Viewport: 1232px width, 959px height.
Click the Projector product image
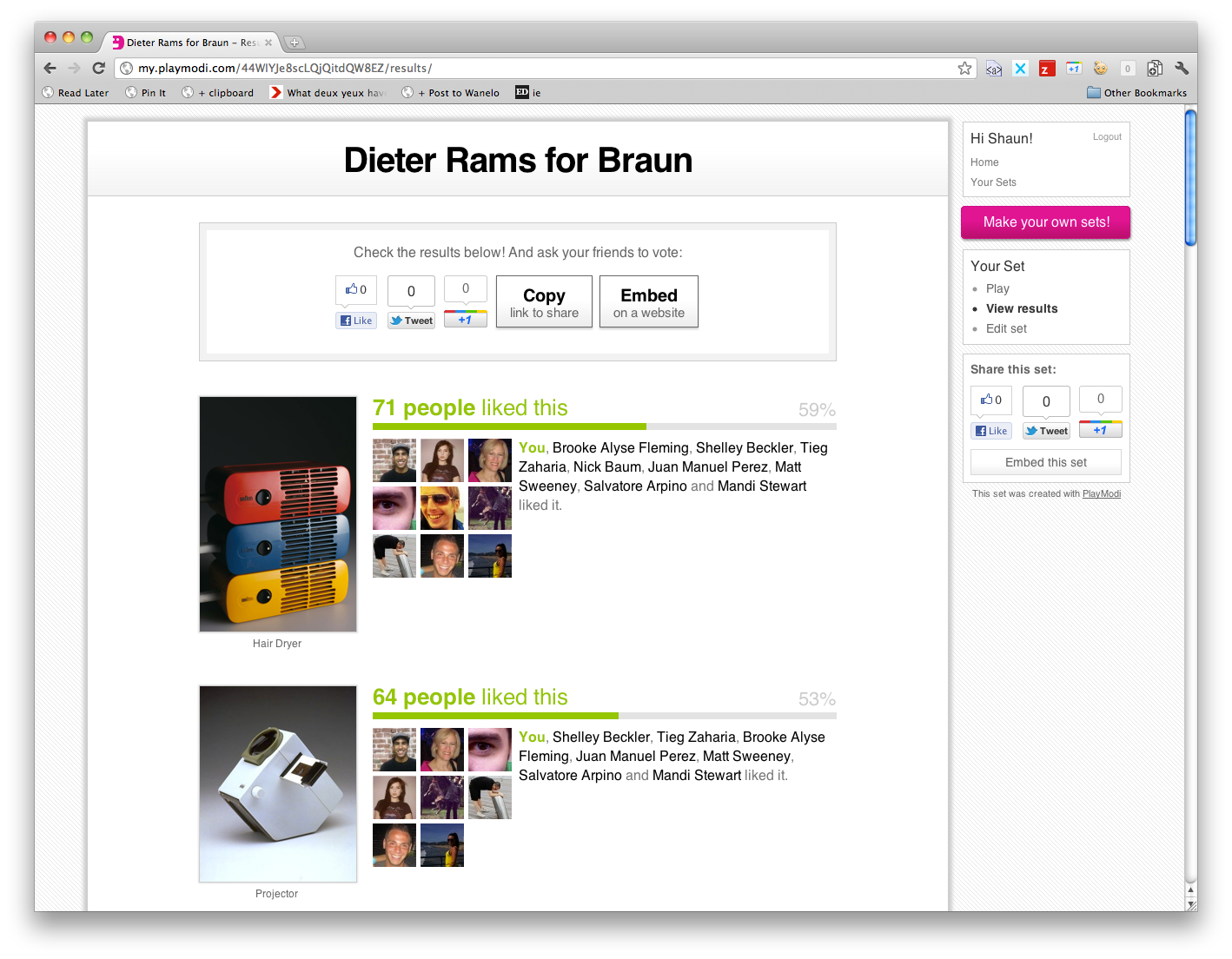tap(278, 784)
